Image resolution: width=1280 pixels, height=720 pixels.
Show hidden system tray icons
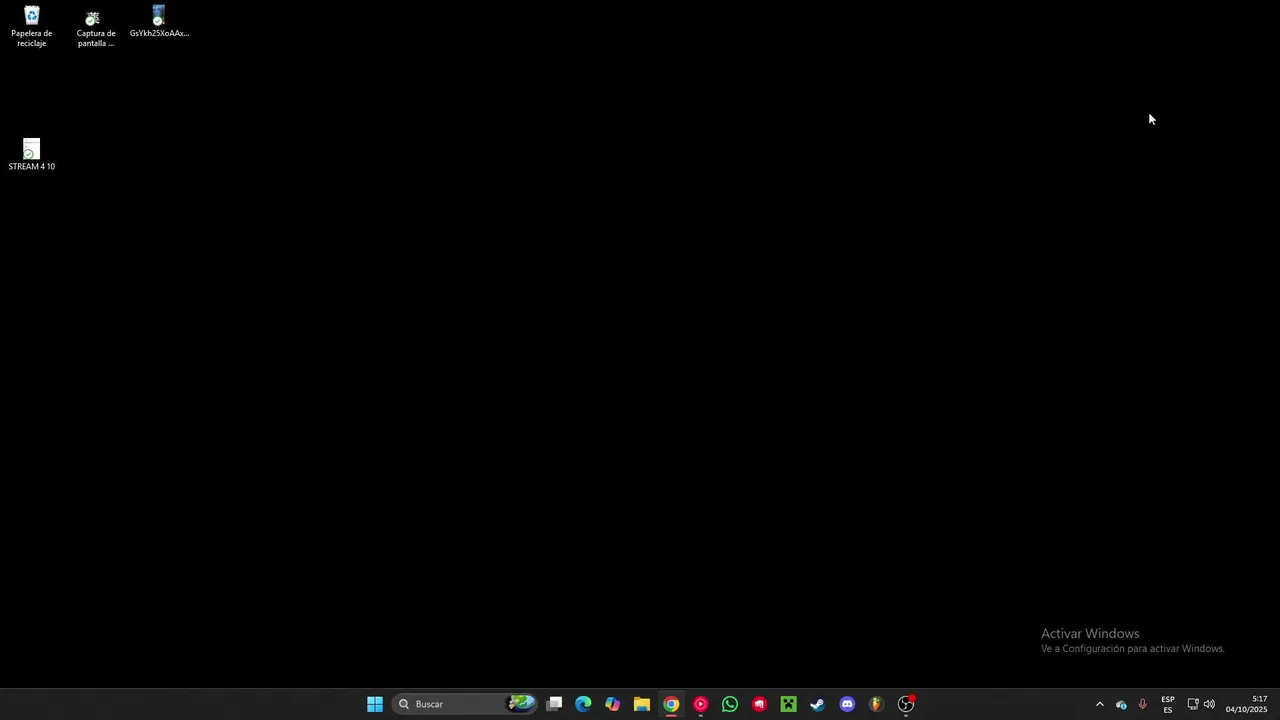click(x=1100, y=704)
